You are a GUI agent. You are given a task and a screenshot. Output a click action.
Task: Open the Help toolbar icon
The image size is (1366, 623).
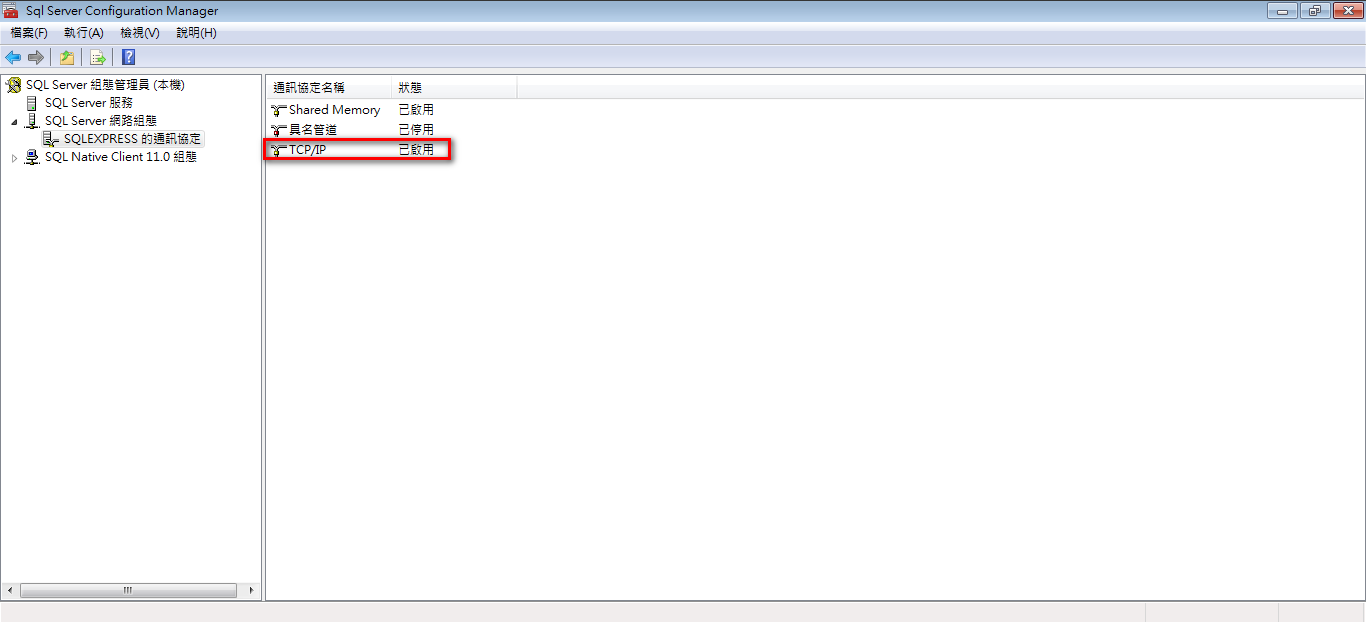pos(128,57)
